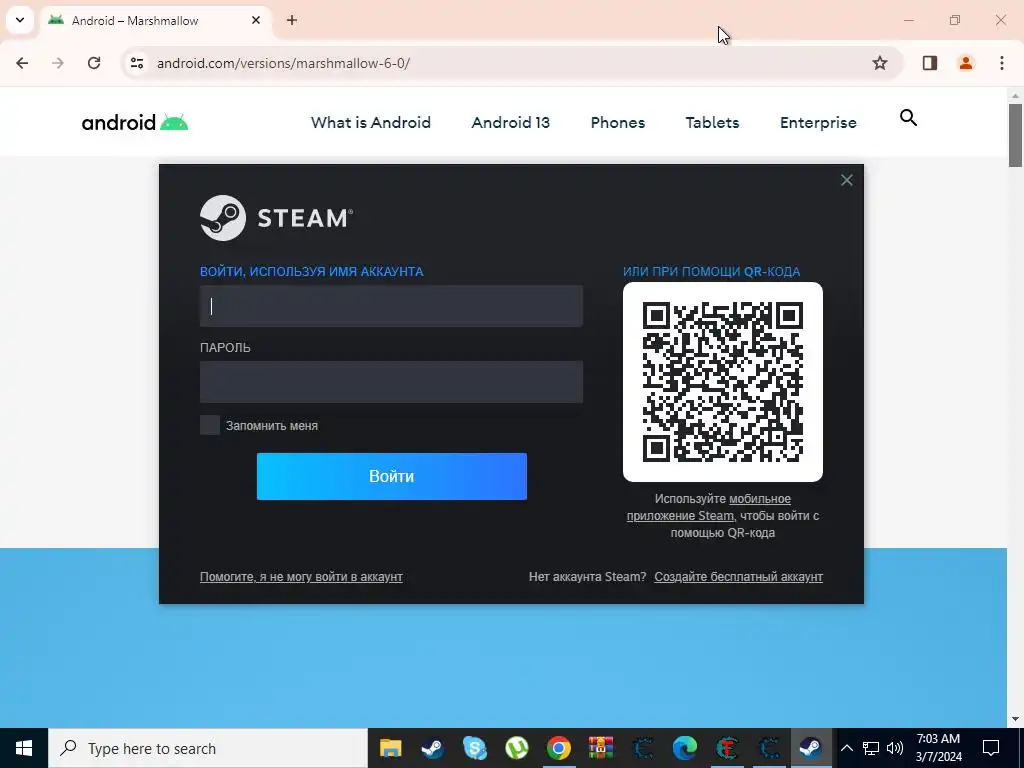
Task: Click the Type here to search box
Action: [x=208, y=748]
